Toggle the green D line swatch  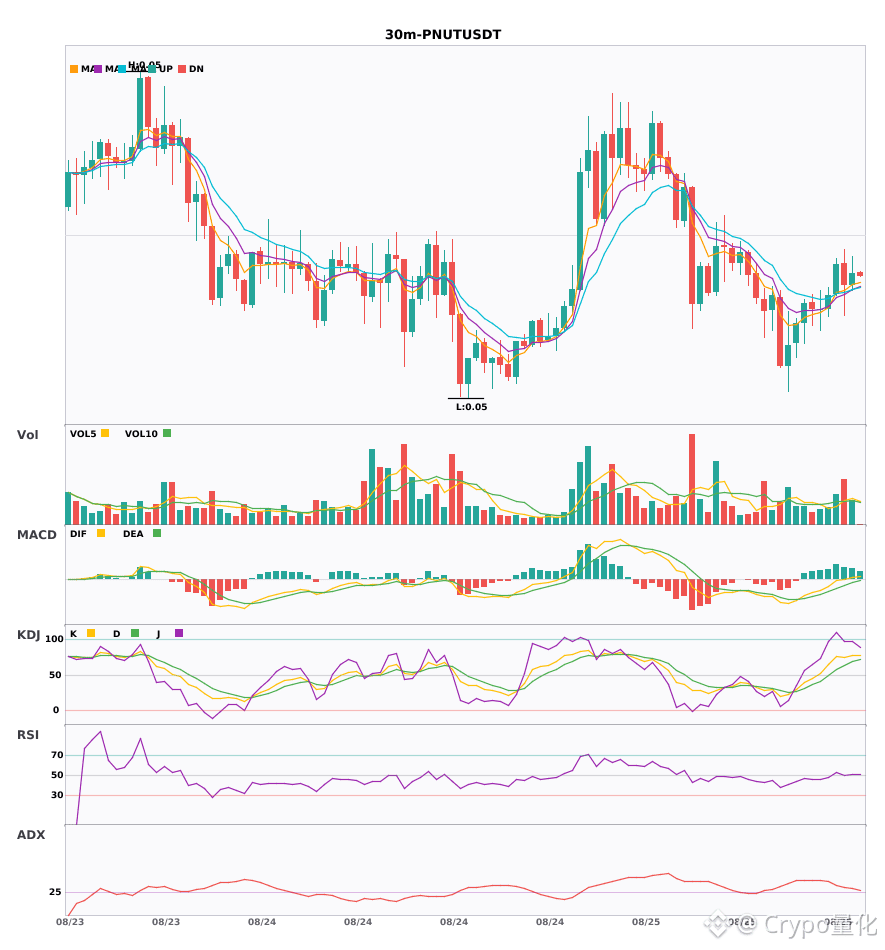click(135, 633)
